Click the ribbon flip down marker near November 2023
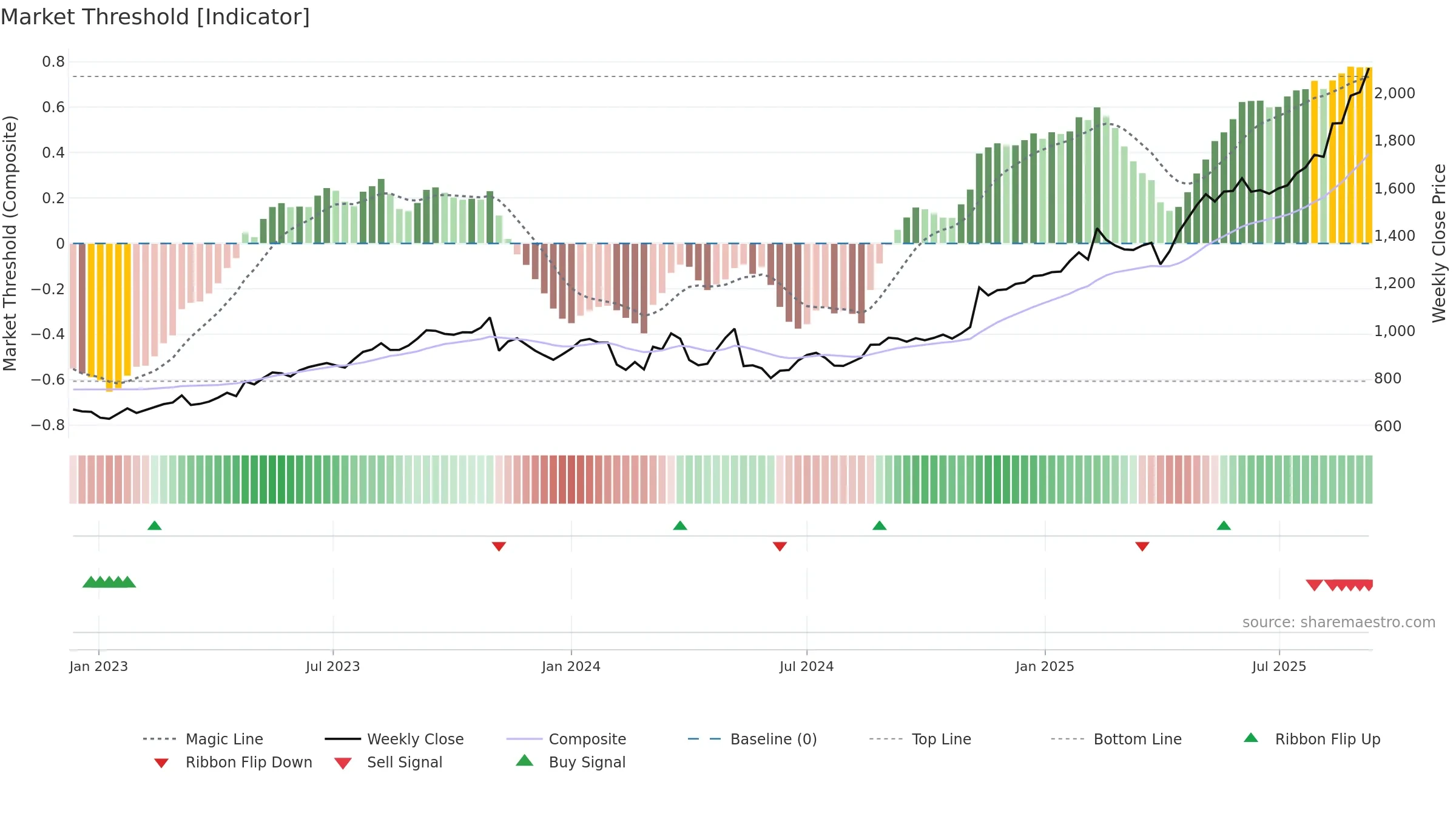The width and height of the screenshot is (1456, 819). (499, 547)
